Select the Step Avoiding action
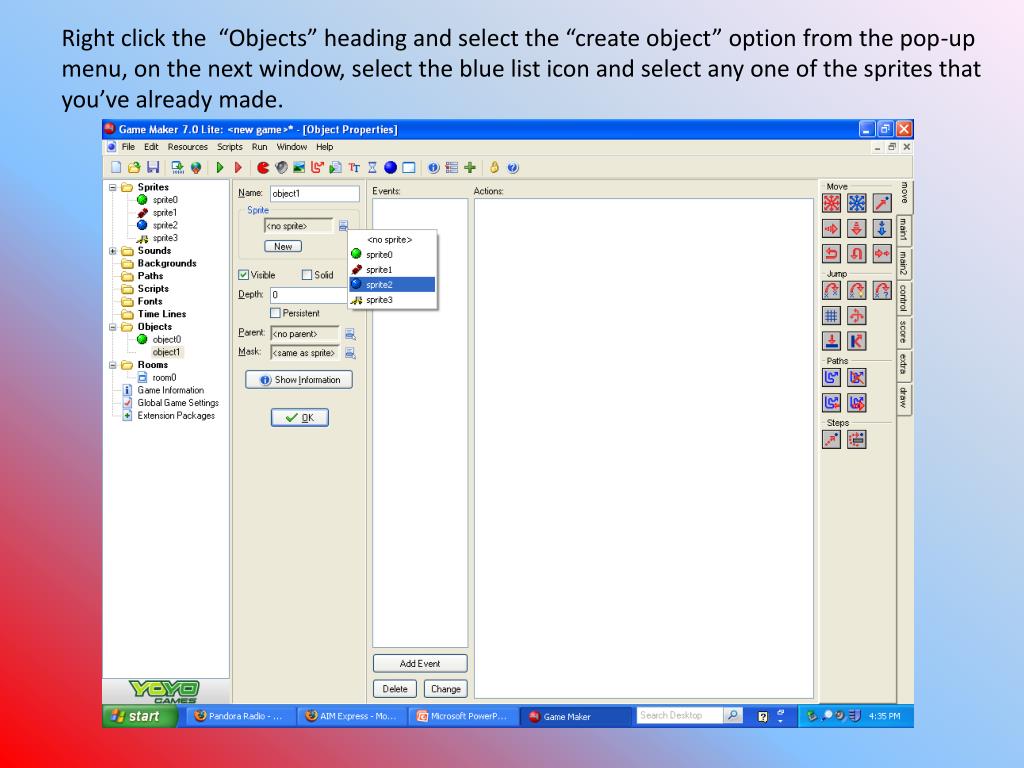The height and width of the screenshot is (768, 1024). 856,440
